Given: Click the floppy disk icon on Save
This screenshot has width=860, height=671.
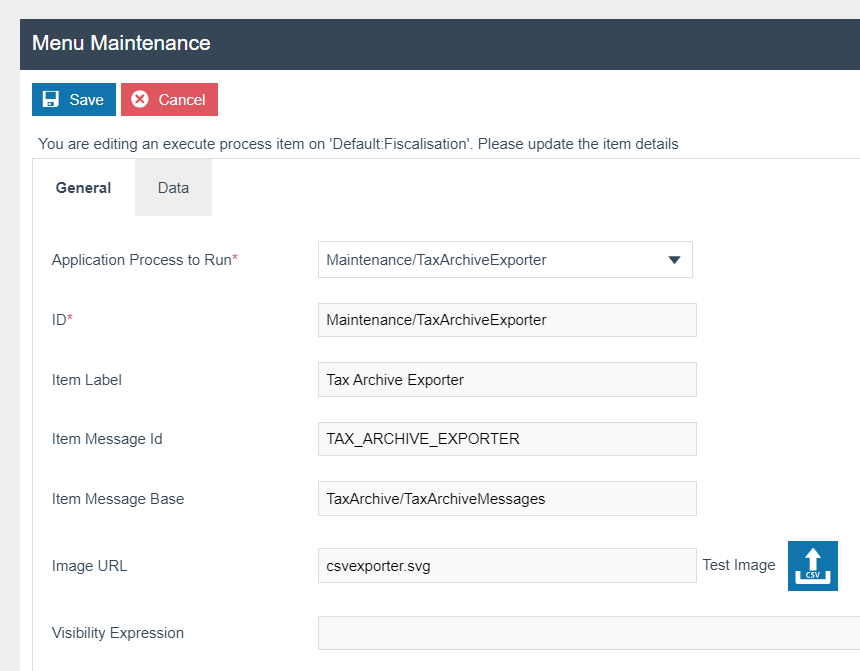Looking at the screenshot, I should tap(51, 100).
